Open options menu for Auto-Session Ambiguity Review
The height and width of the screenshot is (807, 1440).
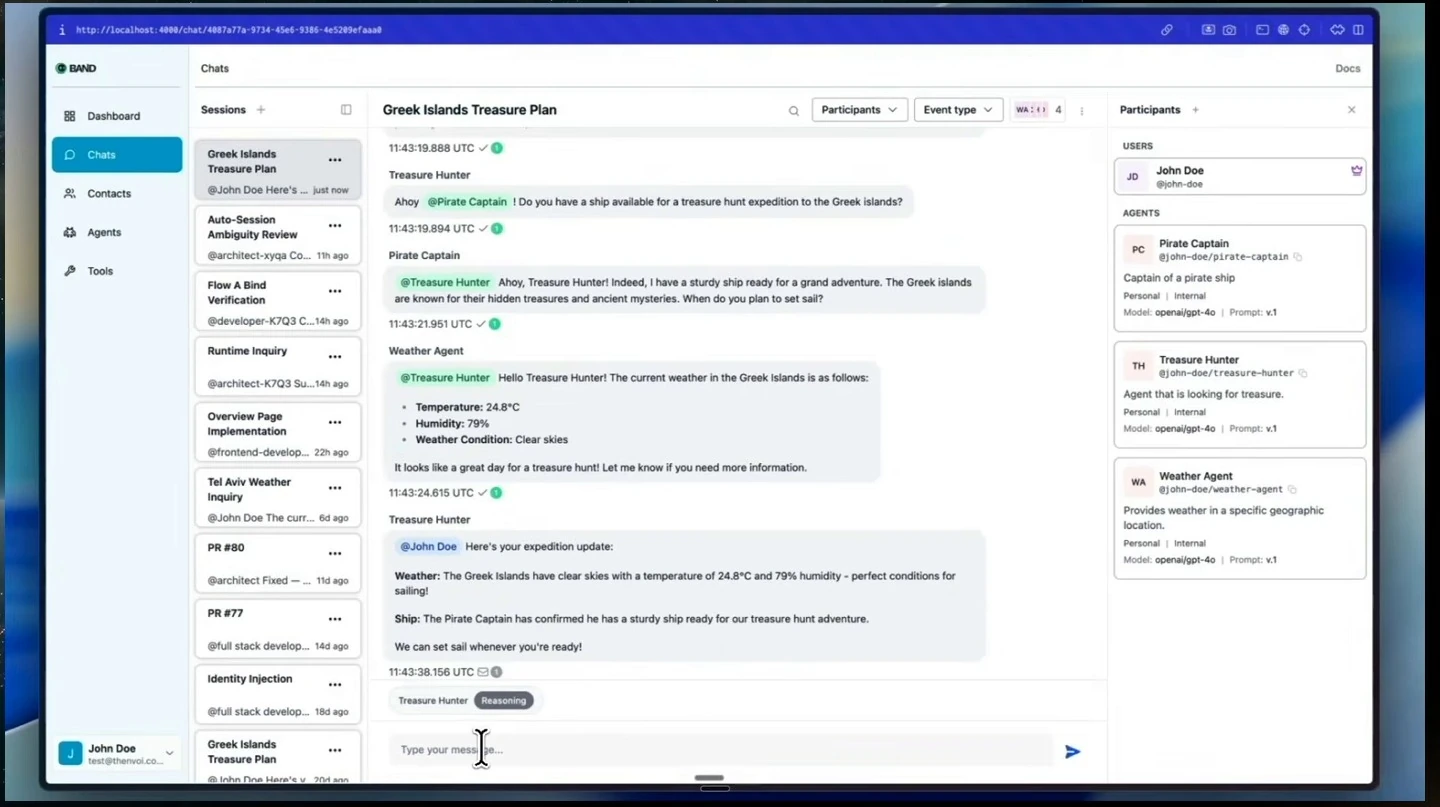pyautogui.click(x=335, y=226)
